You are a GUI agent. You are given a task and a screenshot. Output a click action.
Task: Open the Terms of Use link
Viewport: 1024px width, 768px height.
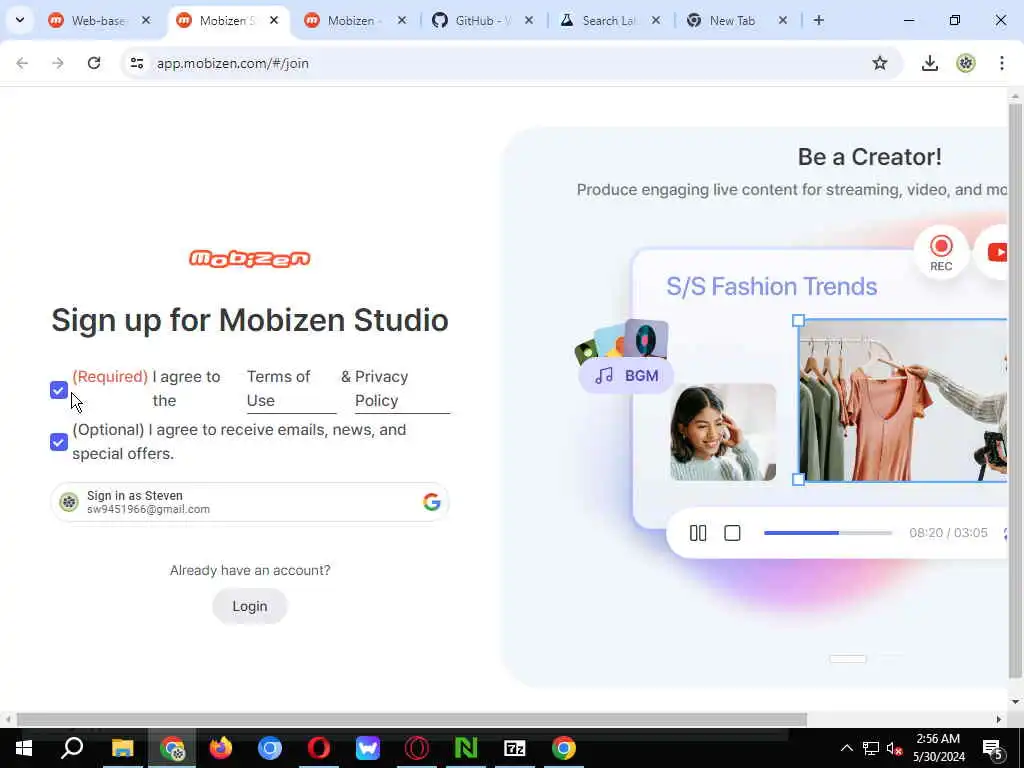click(x=291, y=389)
